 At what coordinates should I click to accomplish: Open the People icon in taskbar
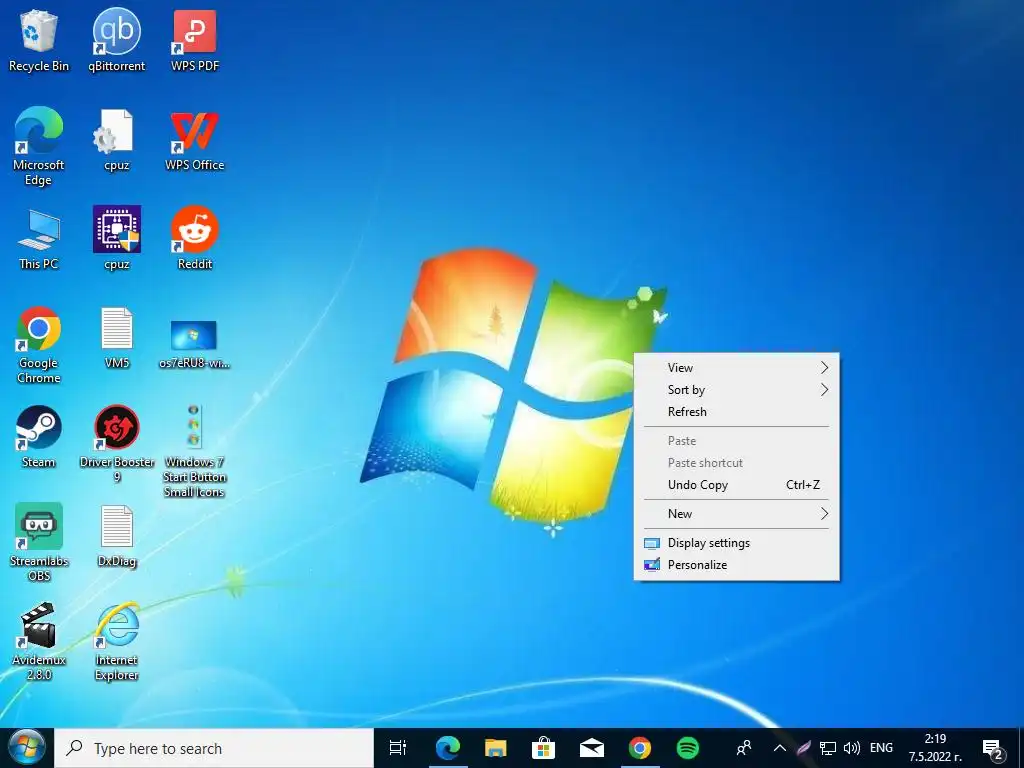point(743,748)
